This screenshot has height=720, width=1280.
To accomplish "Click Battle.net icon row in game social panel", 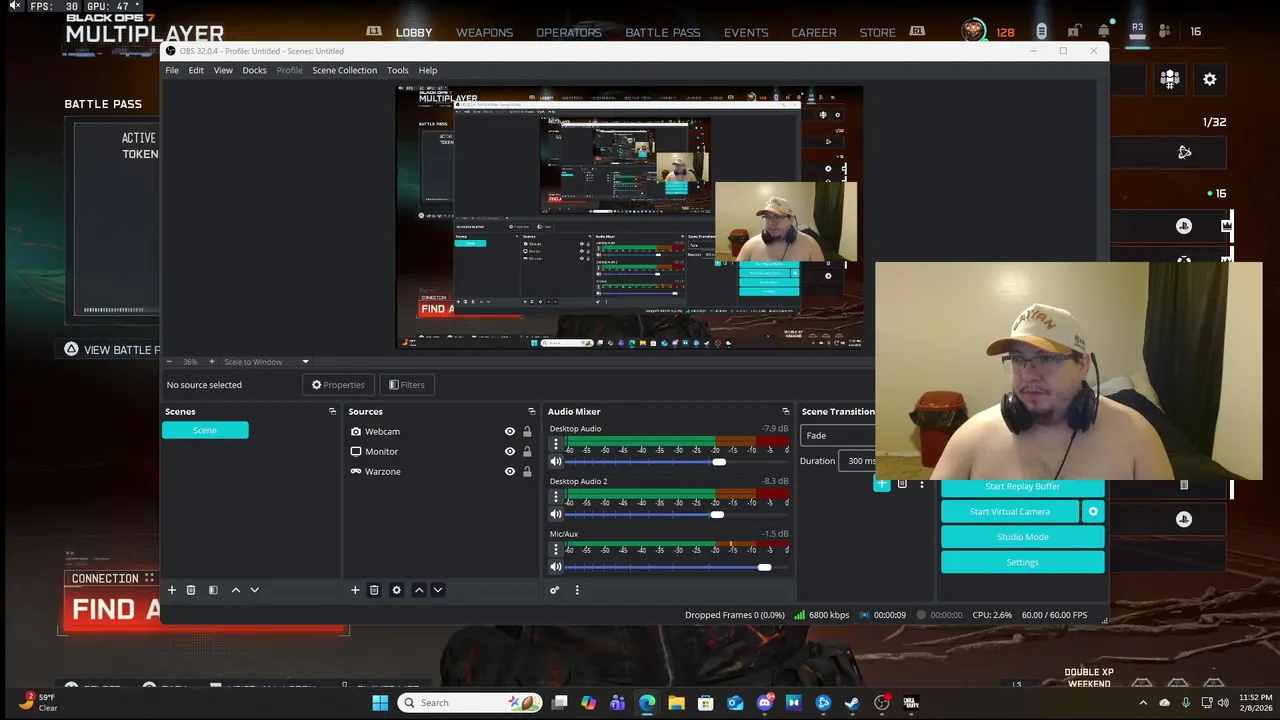I will 1184,152.
